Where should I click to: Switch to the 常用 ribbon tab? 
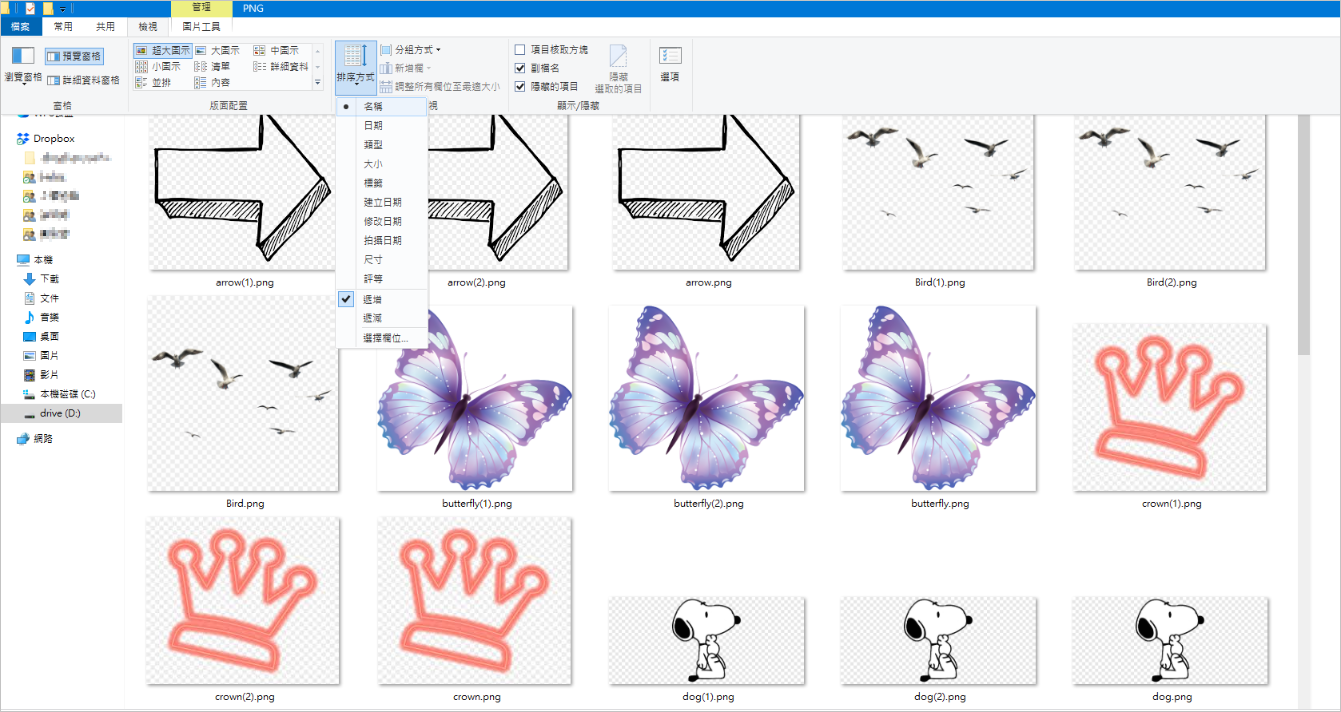coord(64,26)
